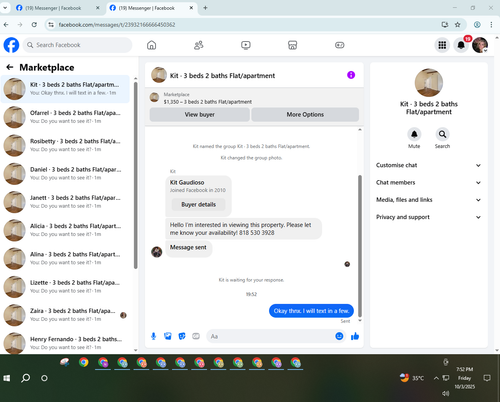
Task: Click the View buyer button
Action: 199,115
